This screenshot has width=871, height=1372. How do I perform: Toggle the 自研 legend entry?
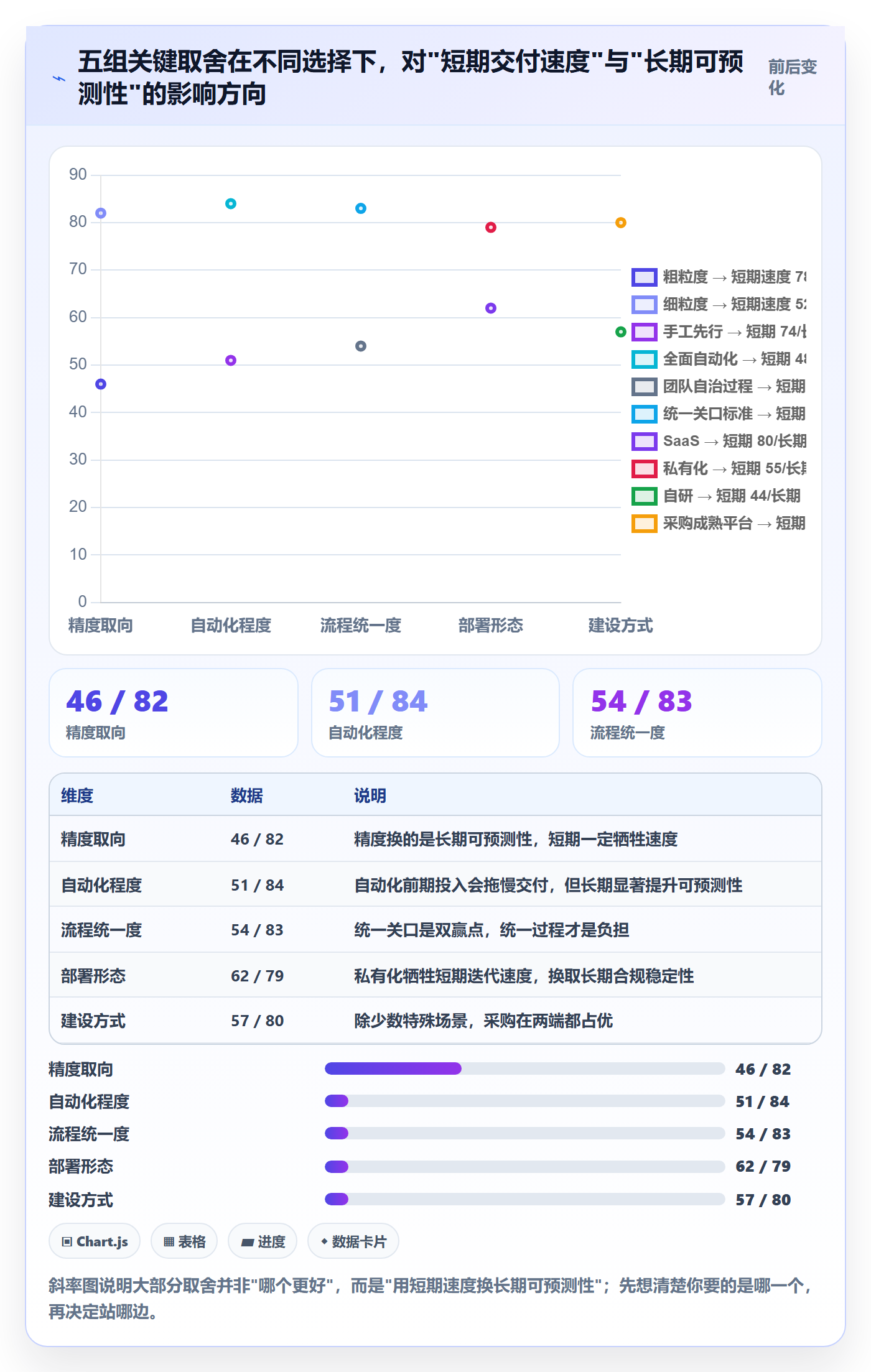click(716, 496)
